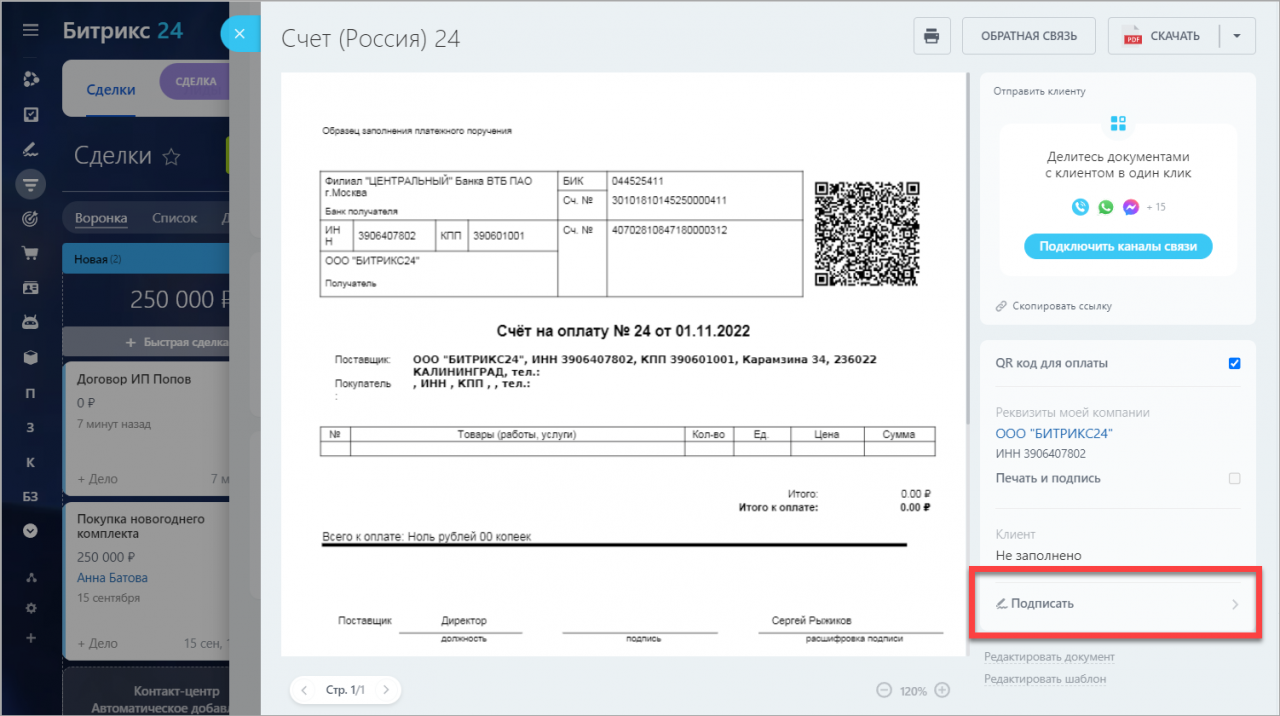Copy the link via Скопировать ссылку
This screenshot has height=716, width=1280.
coord(1054,306)
